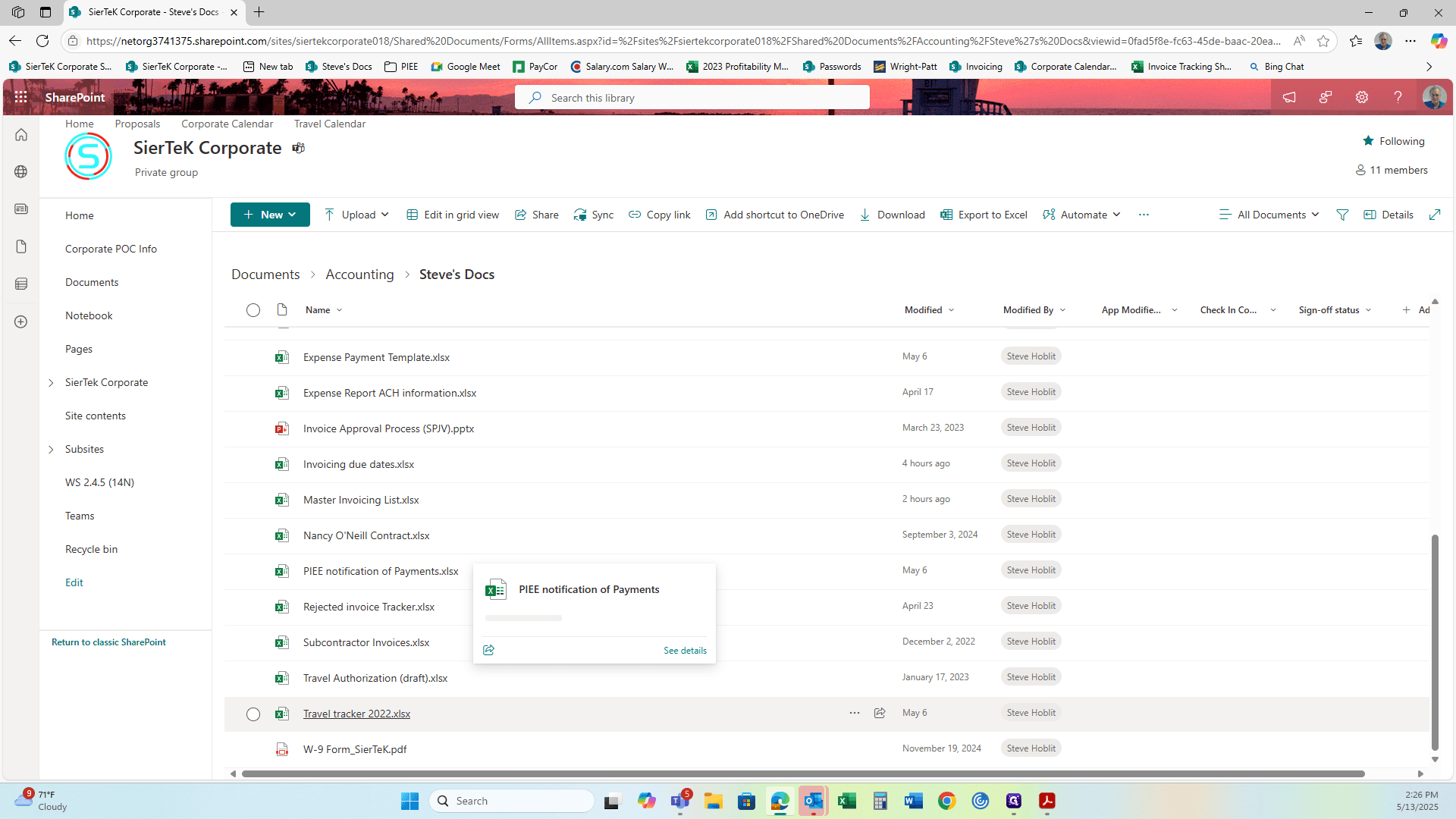The image size is (1456, 819).
Task: Open the All Documents view selector
Action: (x=1269, y=215)
